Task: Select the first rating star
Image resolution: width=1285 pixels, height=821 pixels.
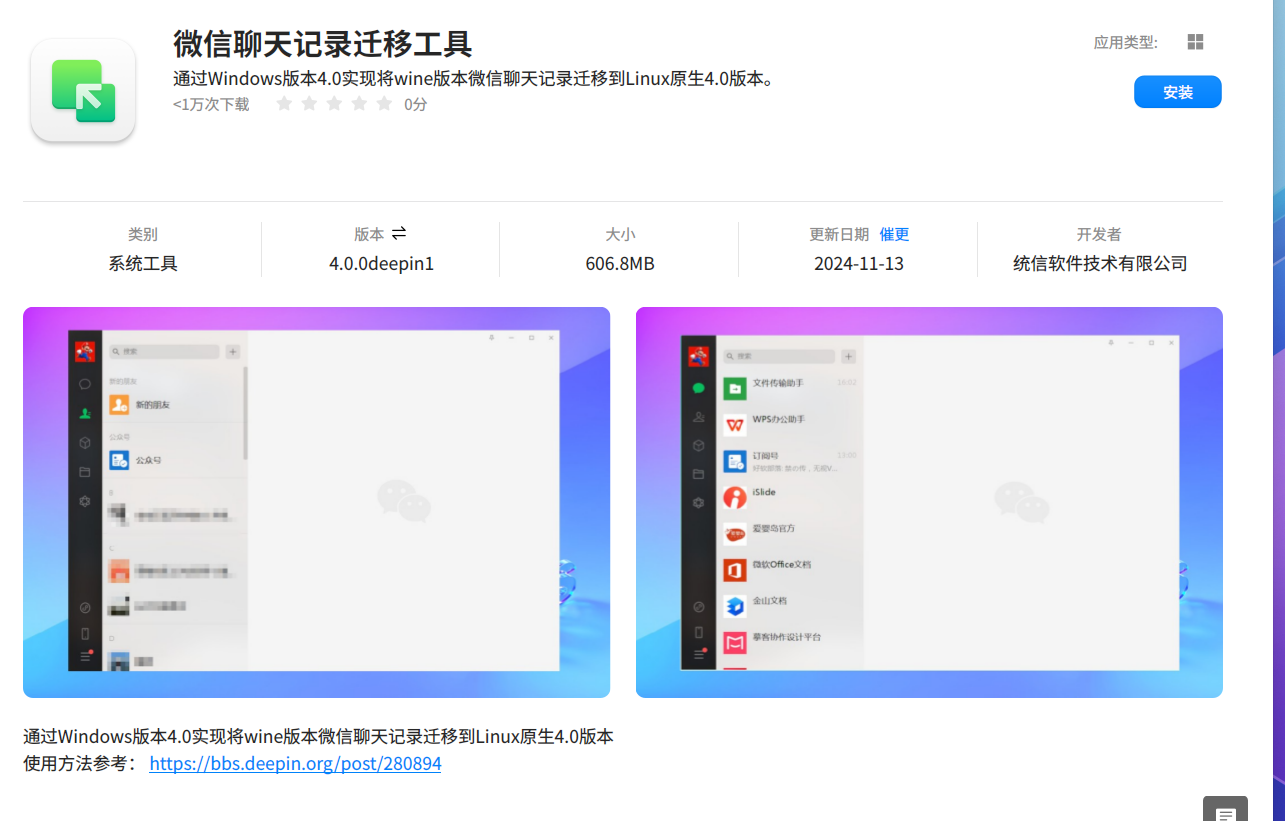Action: pyautogui.click(x=284, y=104)
